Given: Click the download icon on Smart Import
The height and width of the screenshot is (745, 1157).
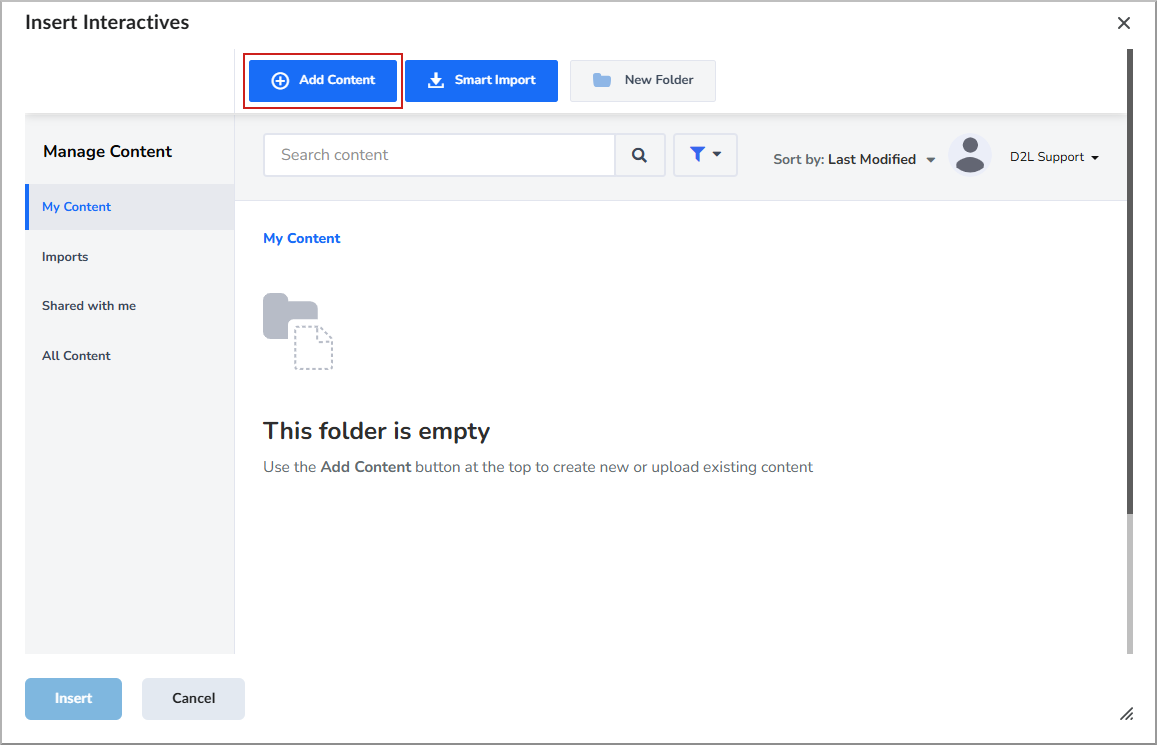Looking at the screenshot, I should click(438, 80).
